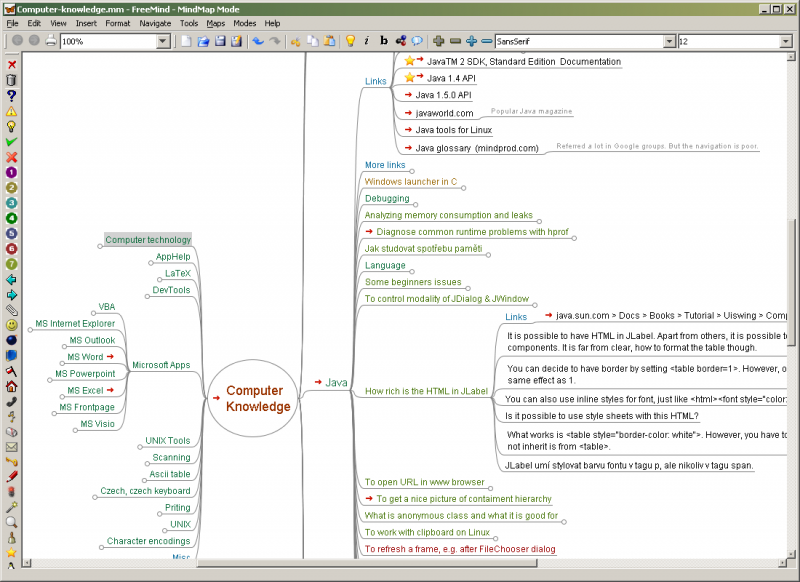Open an existing mind map file
The height and width of the screenshot is (582, 800).
tap(202, 41)
